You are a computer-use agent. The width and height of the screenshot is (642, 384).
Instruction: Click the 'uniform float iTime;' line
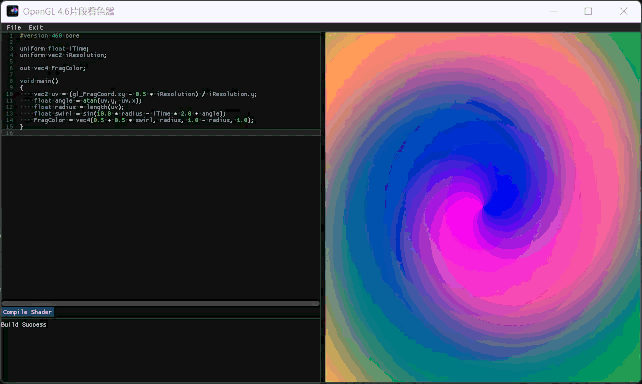tap(54, 48)
